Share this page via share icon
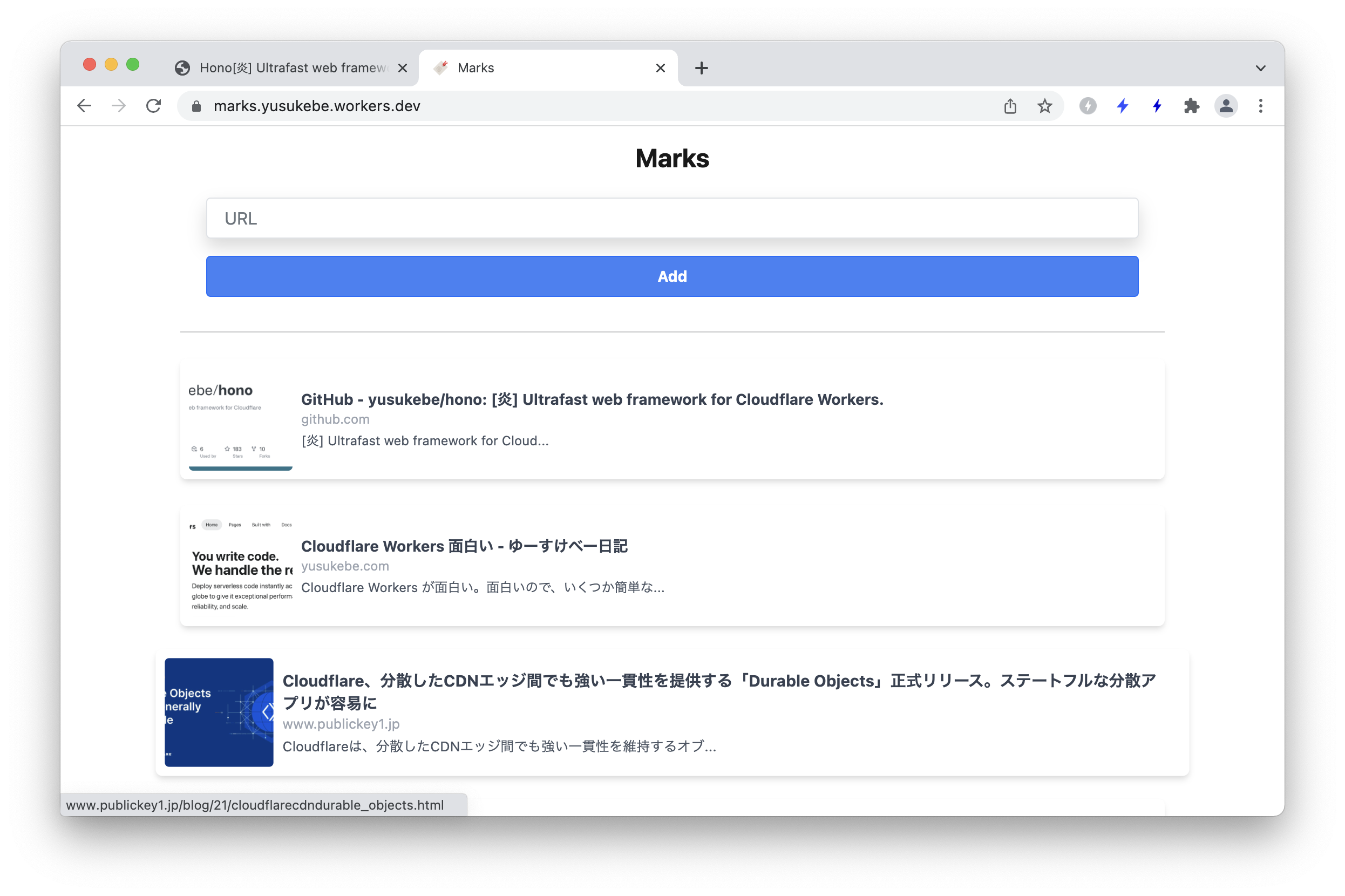The height and width of the screenshot is (896, 1345). tap(1010, 106)
